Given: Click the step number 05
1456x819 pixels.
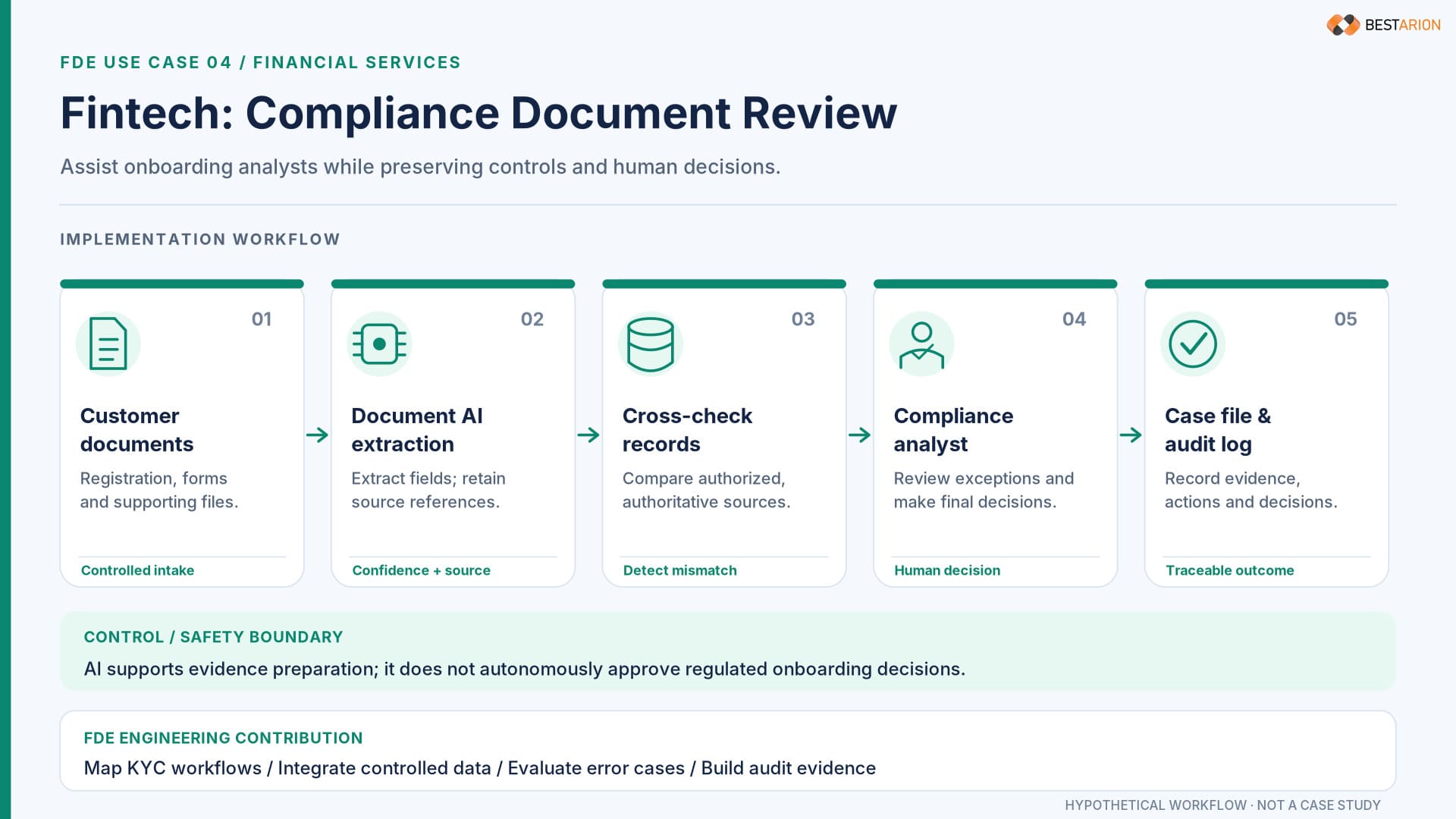Looking at the screenshot, I should pyautogui.click(x=1345, y=319).
